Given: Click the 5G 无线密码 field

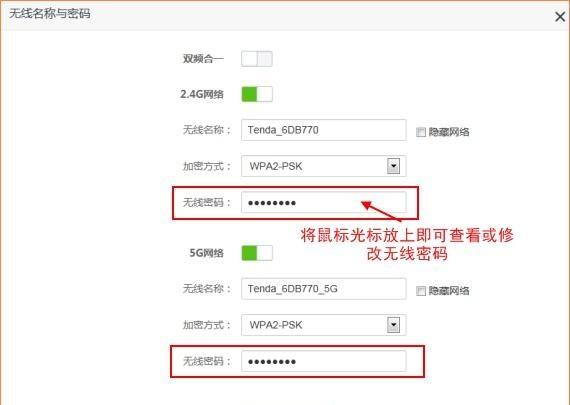Looking at the screenshot, I should (324, 361).
